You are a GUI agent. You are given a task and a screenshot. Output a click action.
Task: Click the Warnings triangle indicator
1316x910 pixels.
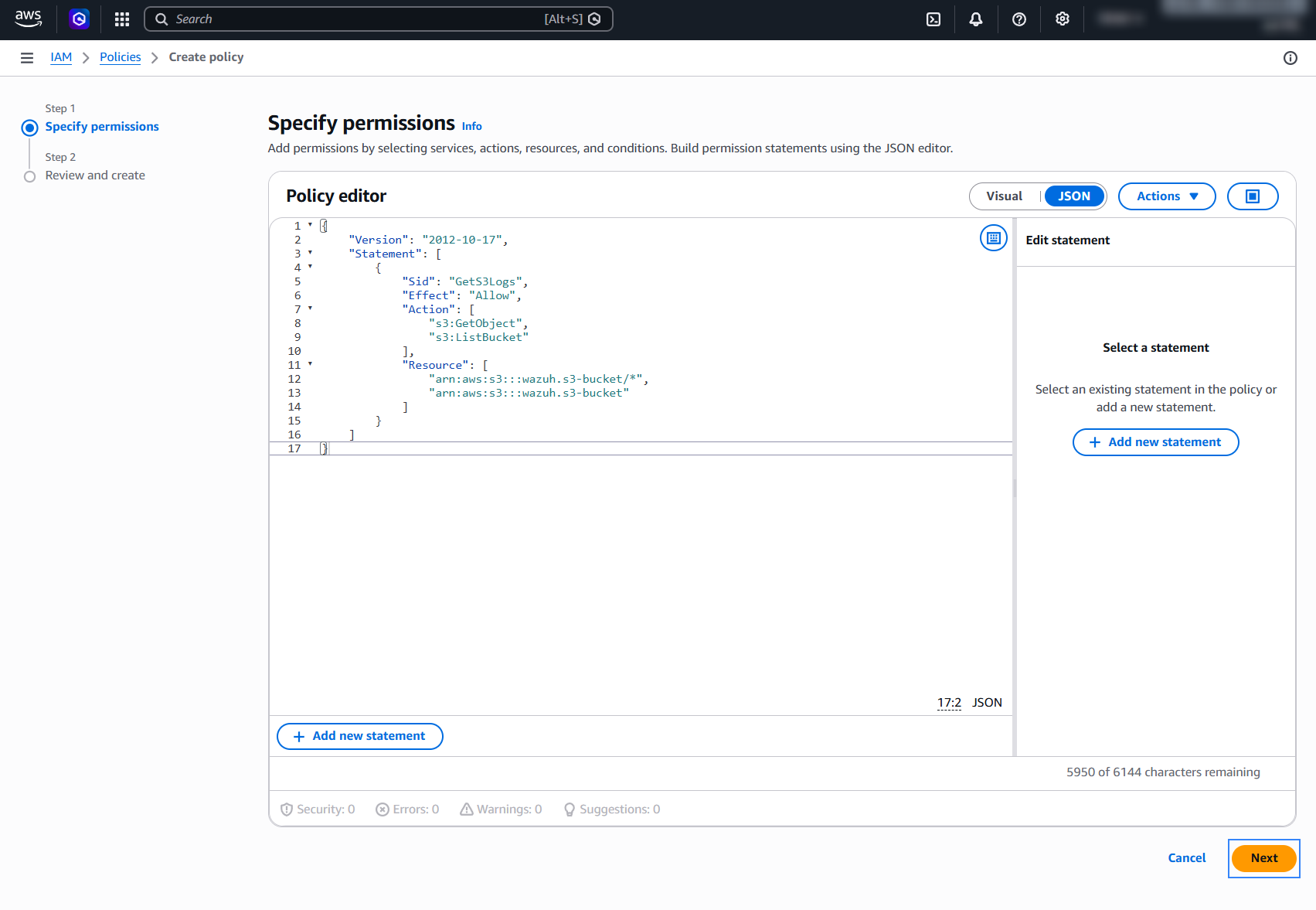pyautogui.click(x=501, y=809)
